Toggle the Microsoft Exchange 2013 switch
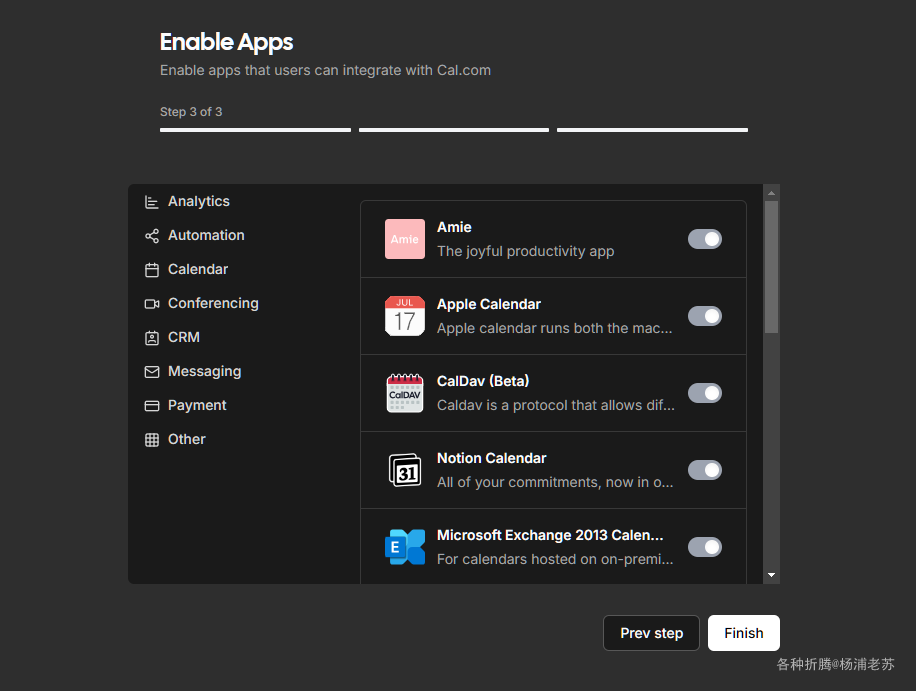The height and width of the screenshot is (691, 916). (x=705, y=547)
